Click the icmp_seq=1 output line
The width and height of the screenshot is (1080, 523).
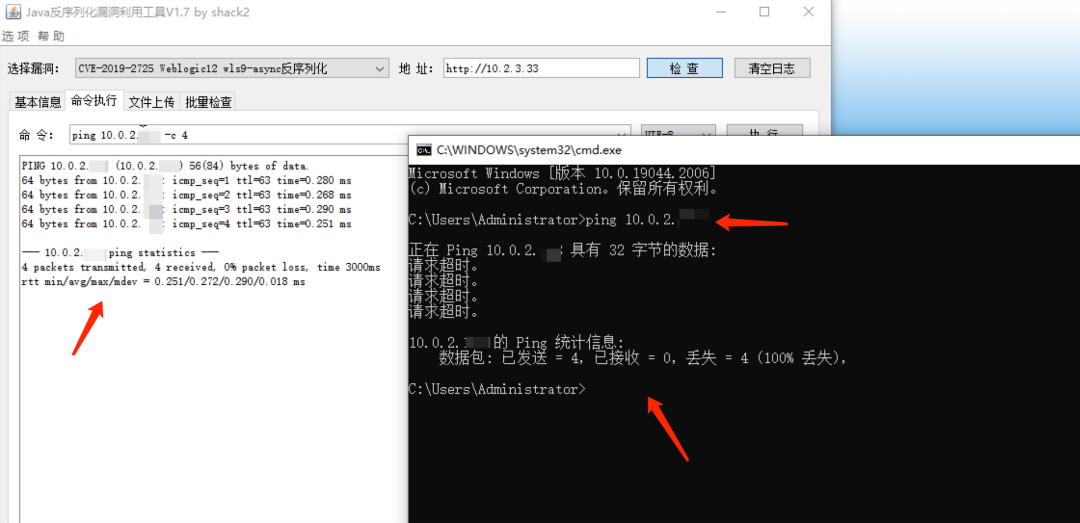click(187, 181)
